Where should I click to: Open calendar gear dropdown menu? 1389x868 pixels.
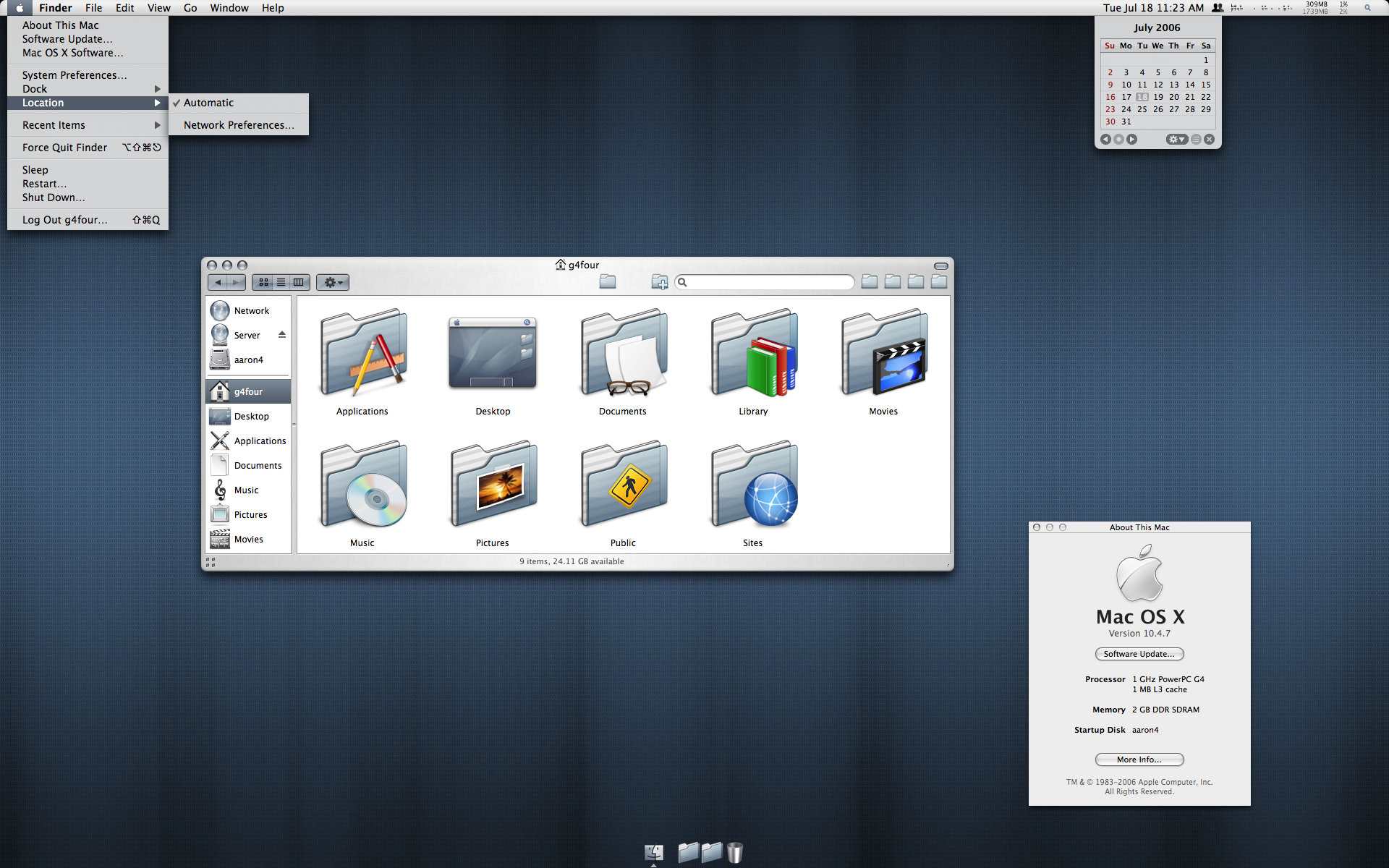point(1176,140)
